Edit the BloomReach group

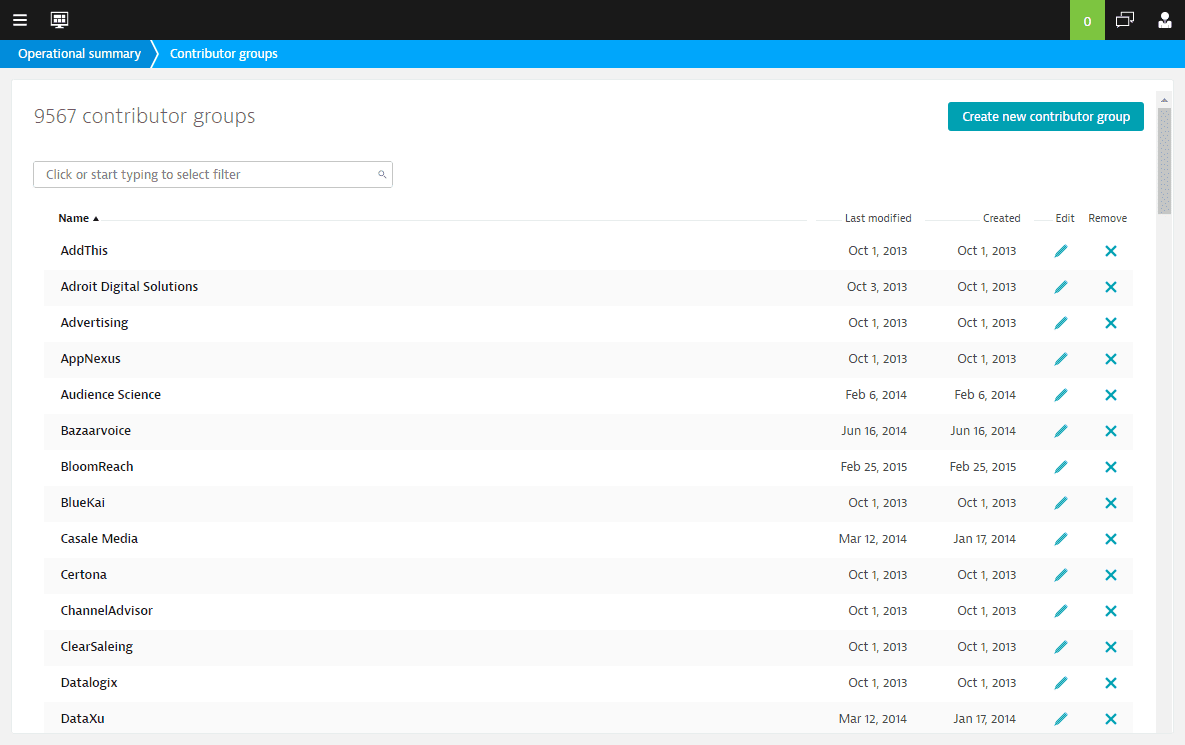pyautogui.click(x=1061, y=467)
